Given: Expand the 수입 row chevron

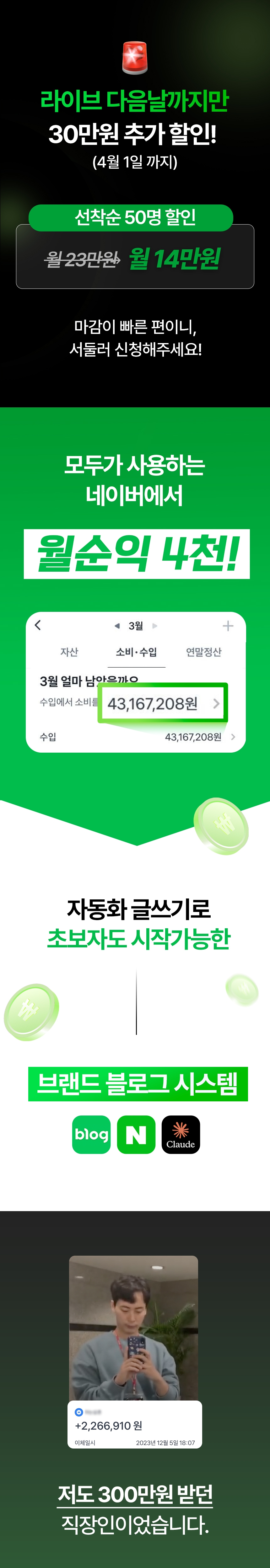Looking at the screenshot, I should pyautogui.click(x=234, y=737).
